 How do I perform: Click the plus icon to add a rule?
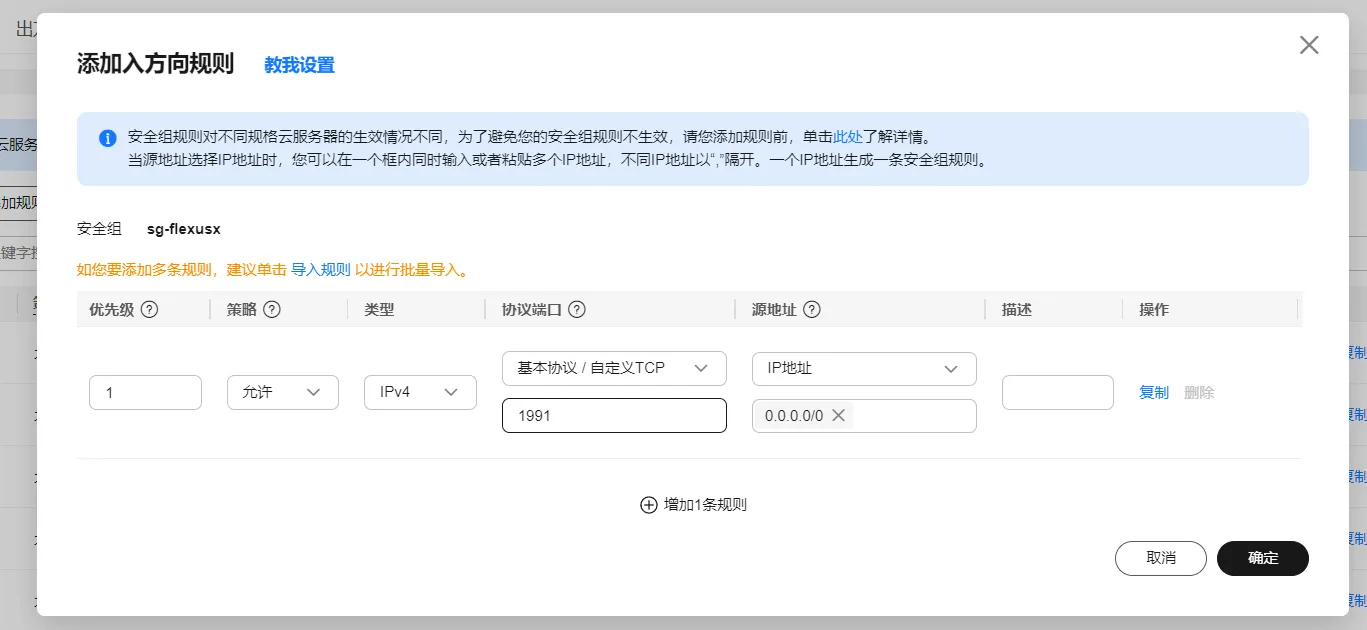(648, 505)
